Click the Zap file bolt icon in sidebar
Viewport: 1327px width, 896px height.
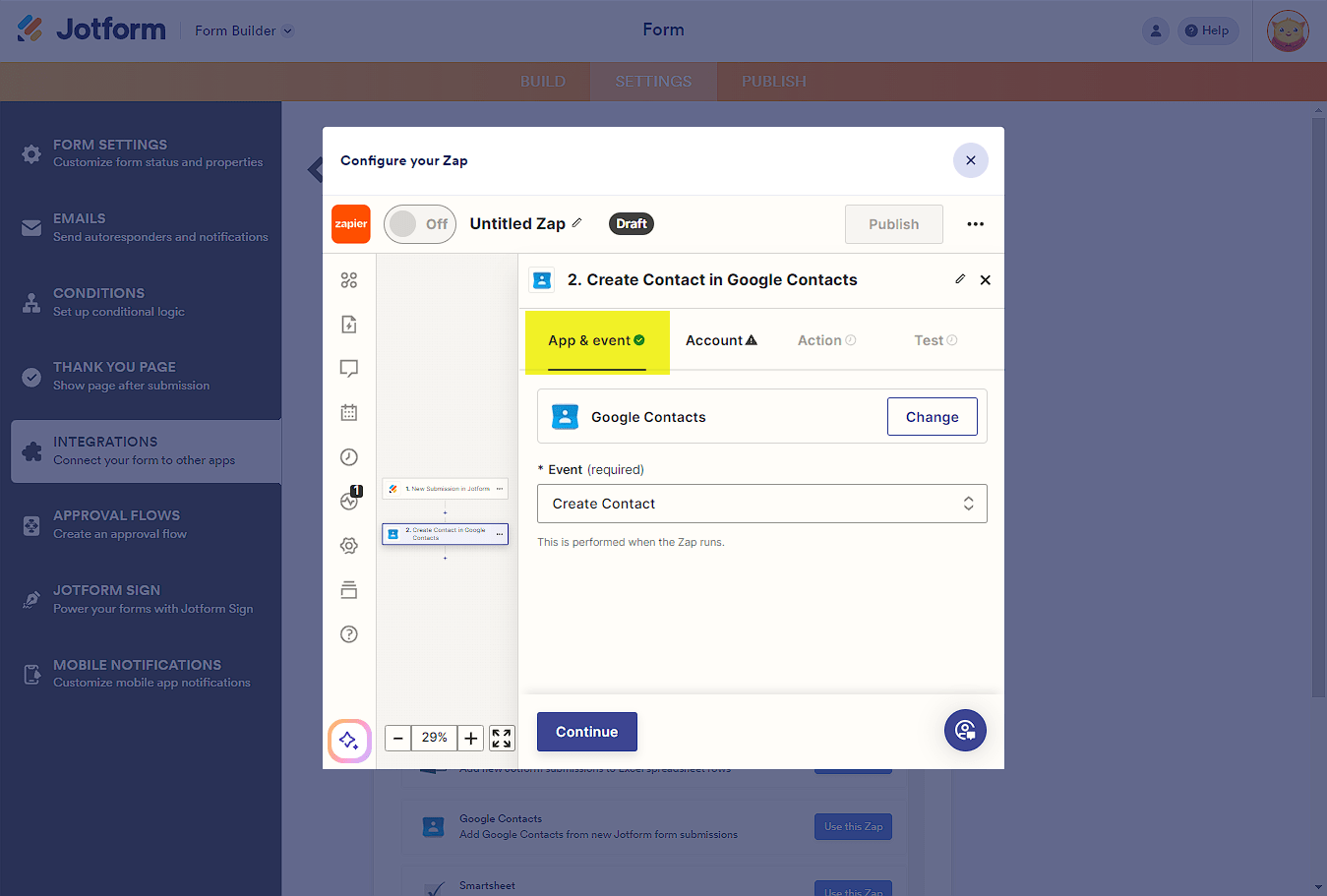tap(349, 325)
